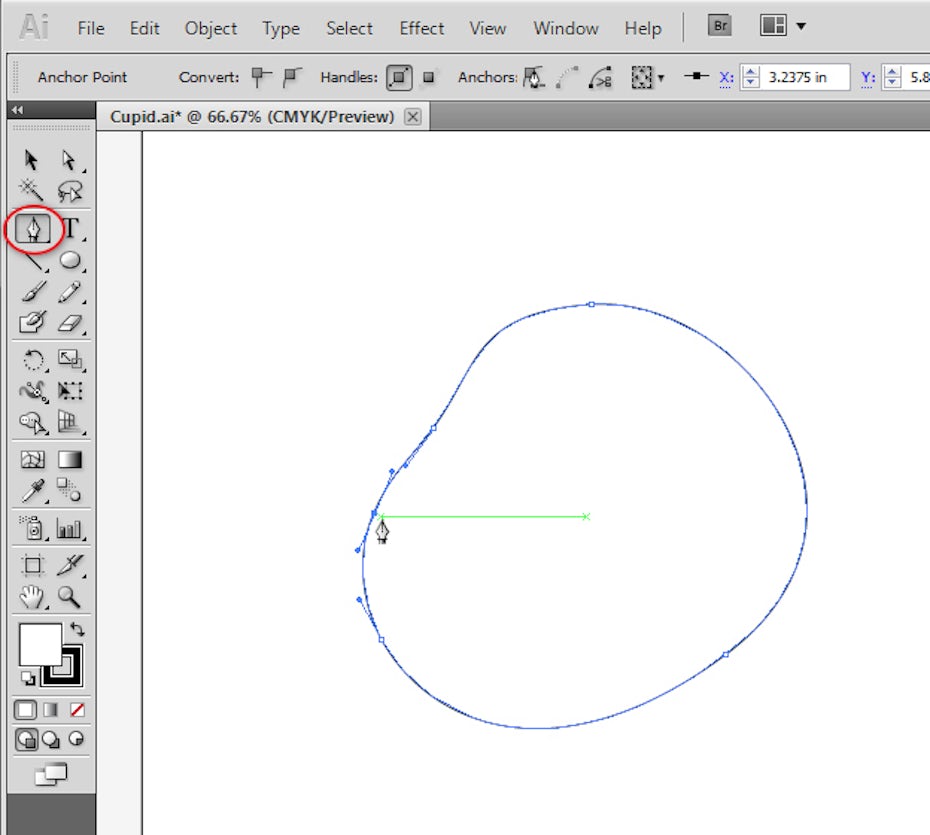Convert selected anchor points to smooth

pyautogui.click(x=292, y=77)
